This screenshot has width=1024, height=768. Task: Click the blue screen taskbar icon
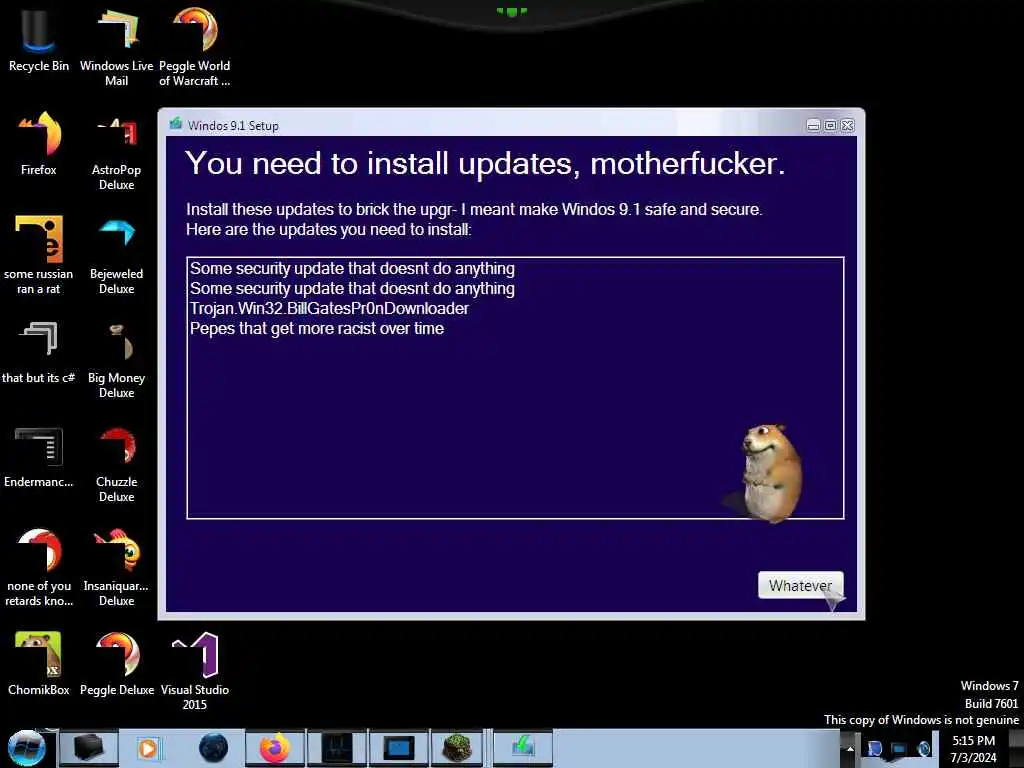(x=399, y=748)
